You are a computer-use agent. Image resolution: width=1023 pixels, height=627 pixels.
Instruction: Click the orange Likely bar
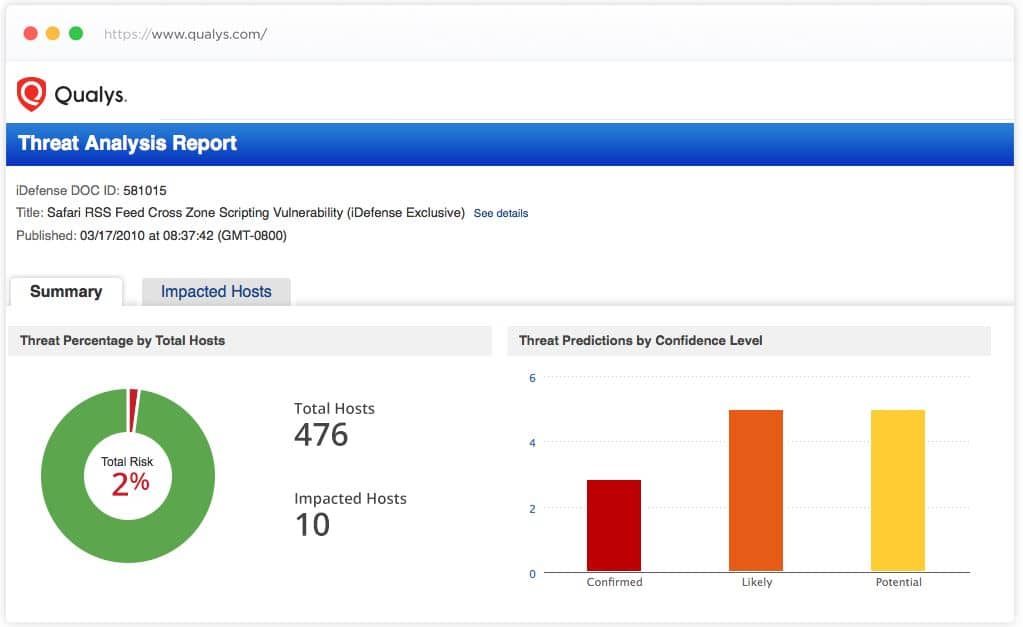tap(756, 491)
